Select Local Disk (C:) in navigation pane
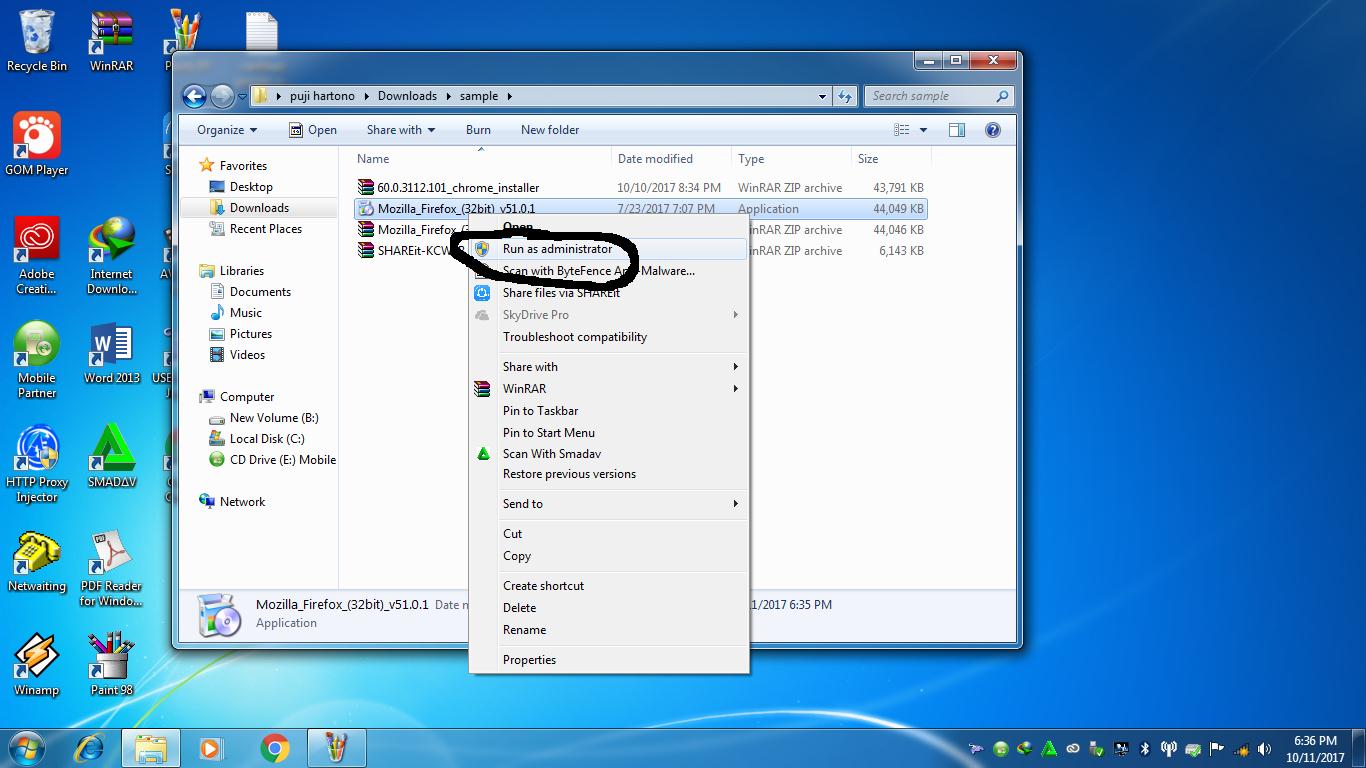1366x768 pixels. click(257, 439)
